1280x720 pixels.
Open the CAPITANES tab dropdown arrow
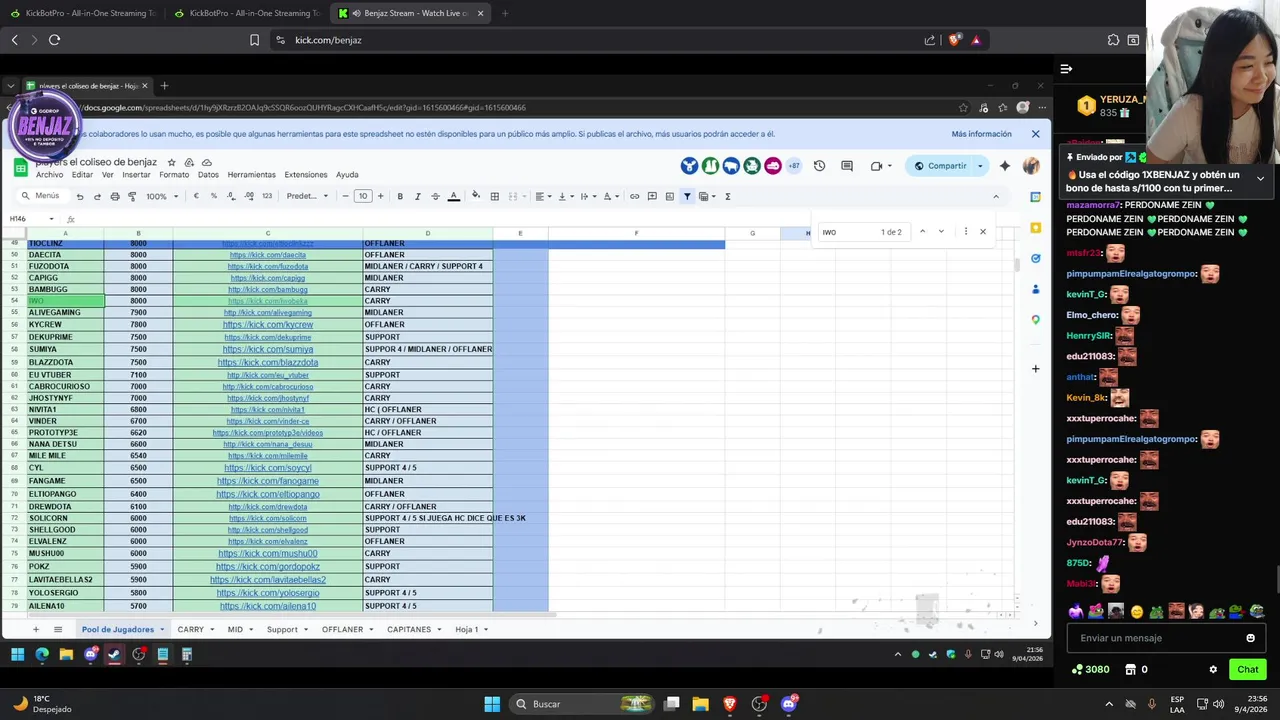click(439, 630)
